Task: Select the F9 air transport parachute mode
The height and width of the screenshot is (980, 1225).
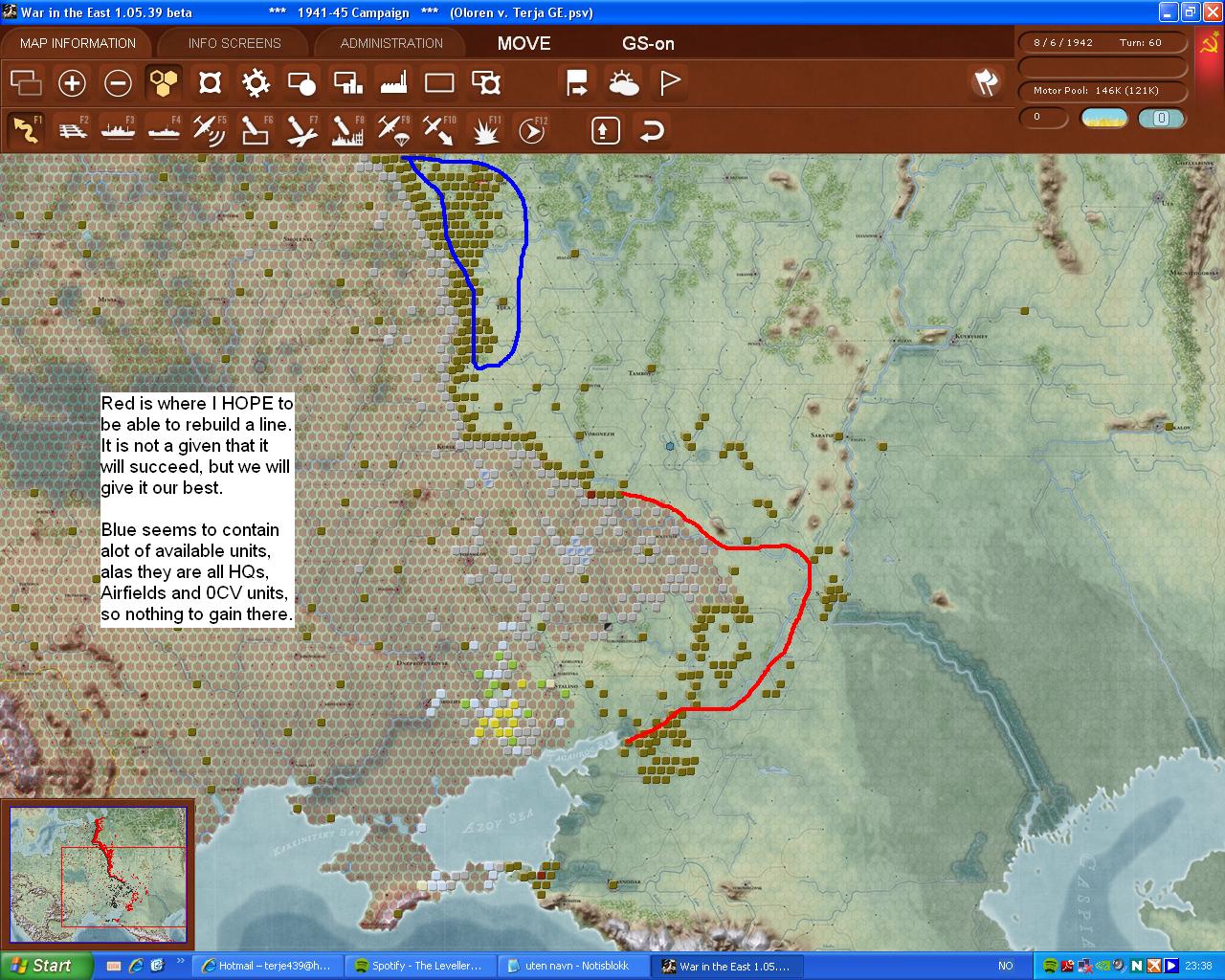Action: click(393, 130)
